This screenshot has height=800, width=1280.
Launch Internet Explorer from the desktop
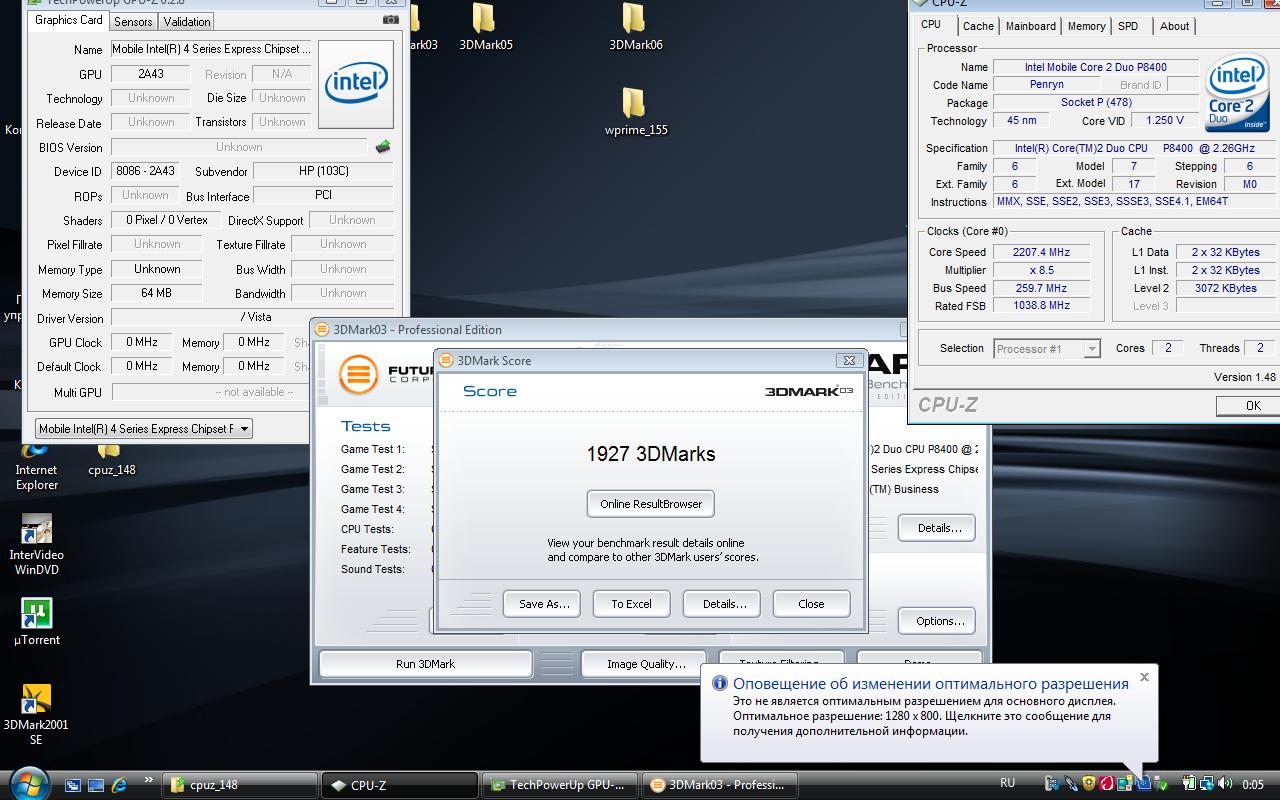36,468
